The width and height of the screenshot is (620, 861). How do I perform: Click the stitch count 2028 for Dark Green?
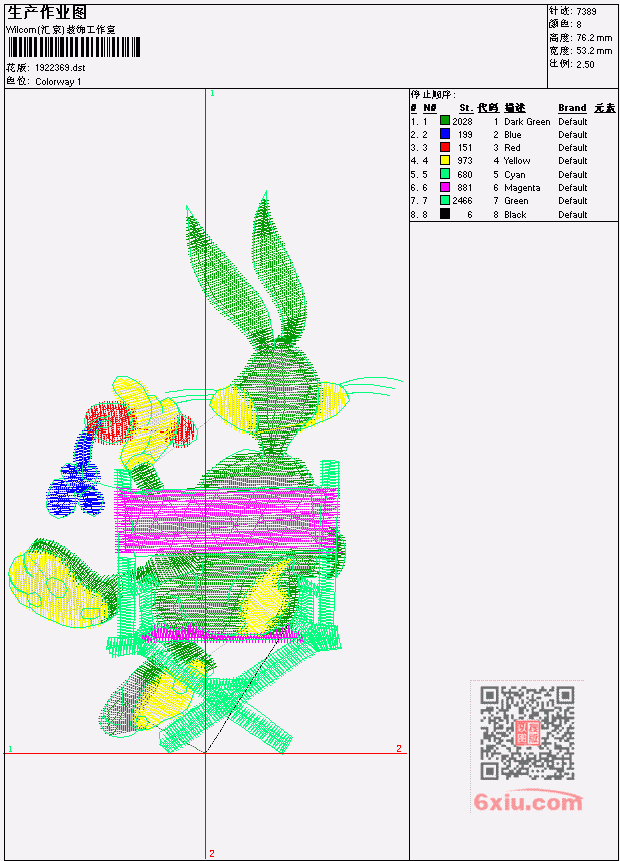tap(462, 121)
